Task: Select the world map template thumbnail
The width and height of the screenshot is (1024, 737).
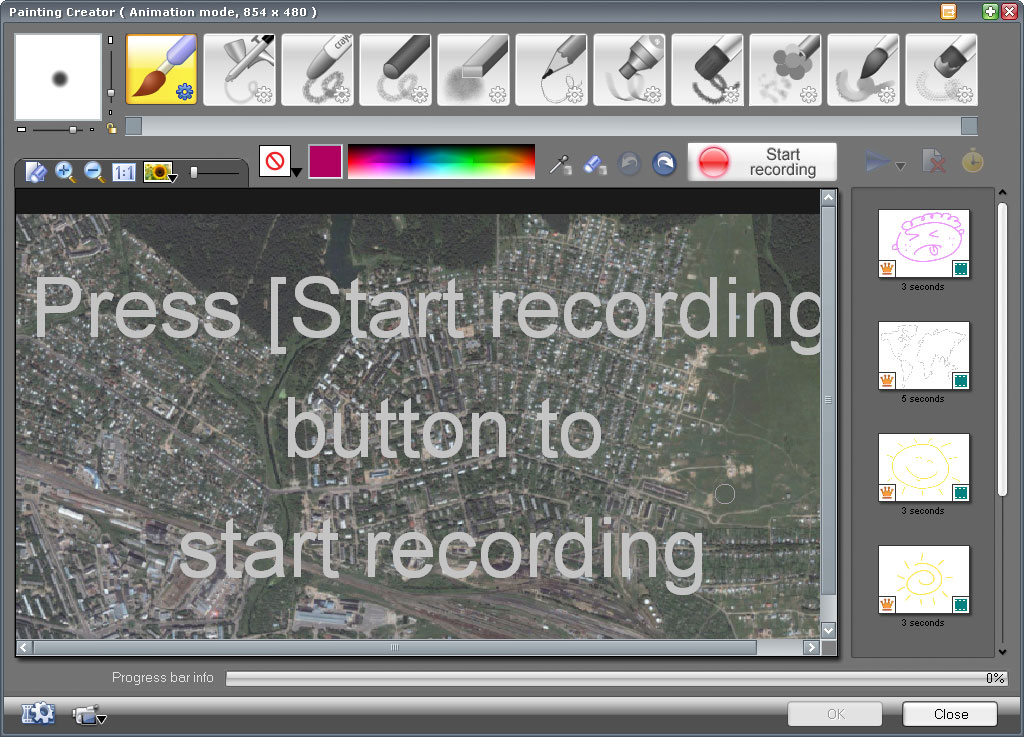Action: [923, 356]
